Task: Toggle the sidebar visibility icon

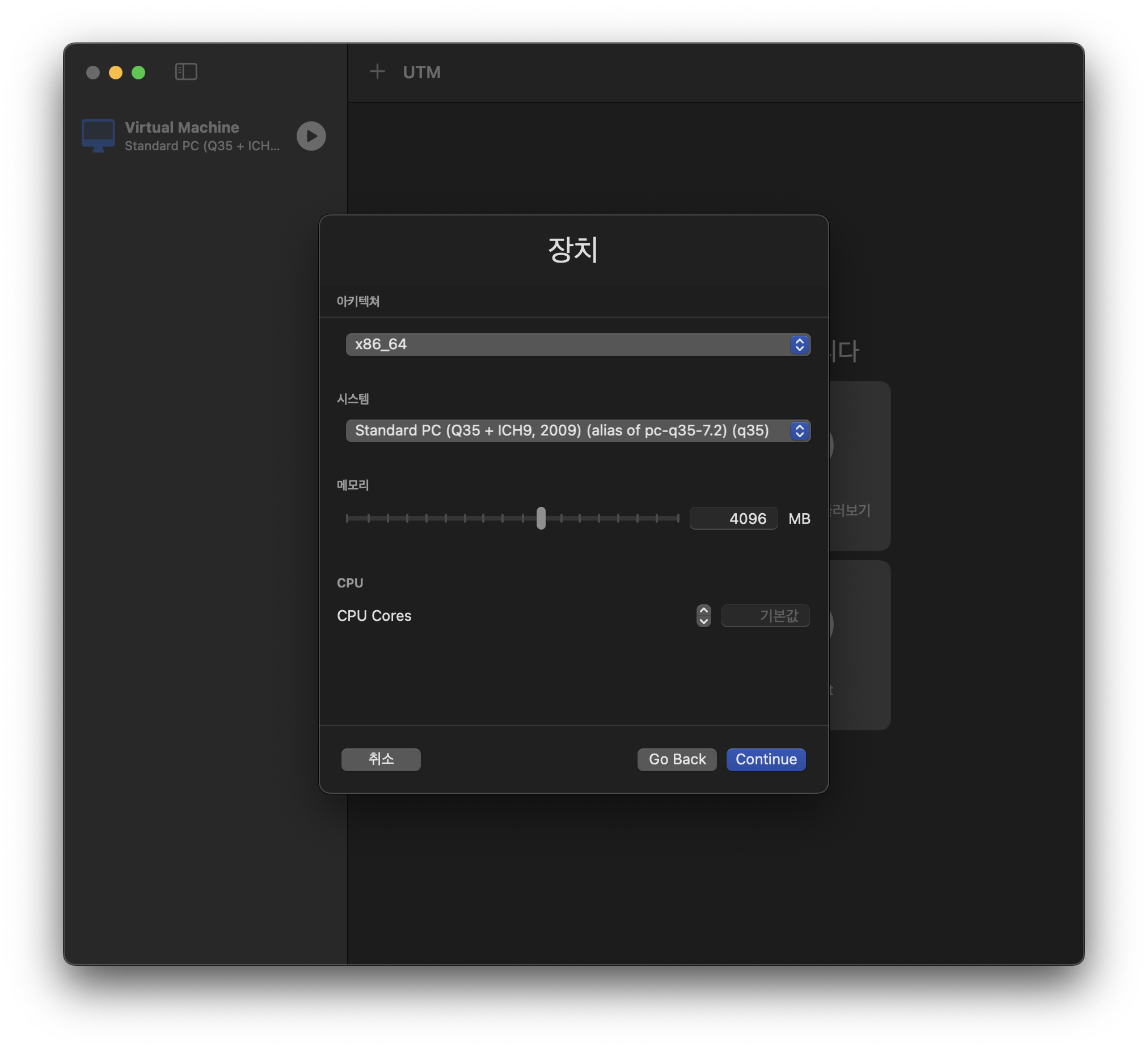Action: [x=185, y=71]
